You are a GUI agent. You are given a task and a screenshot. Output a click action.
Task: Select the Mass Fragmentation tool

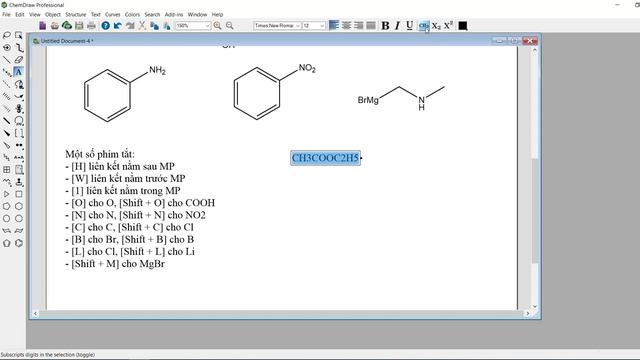click(19, 48)
